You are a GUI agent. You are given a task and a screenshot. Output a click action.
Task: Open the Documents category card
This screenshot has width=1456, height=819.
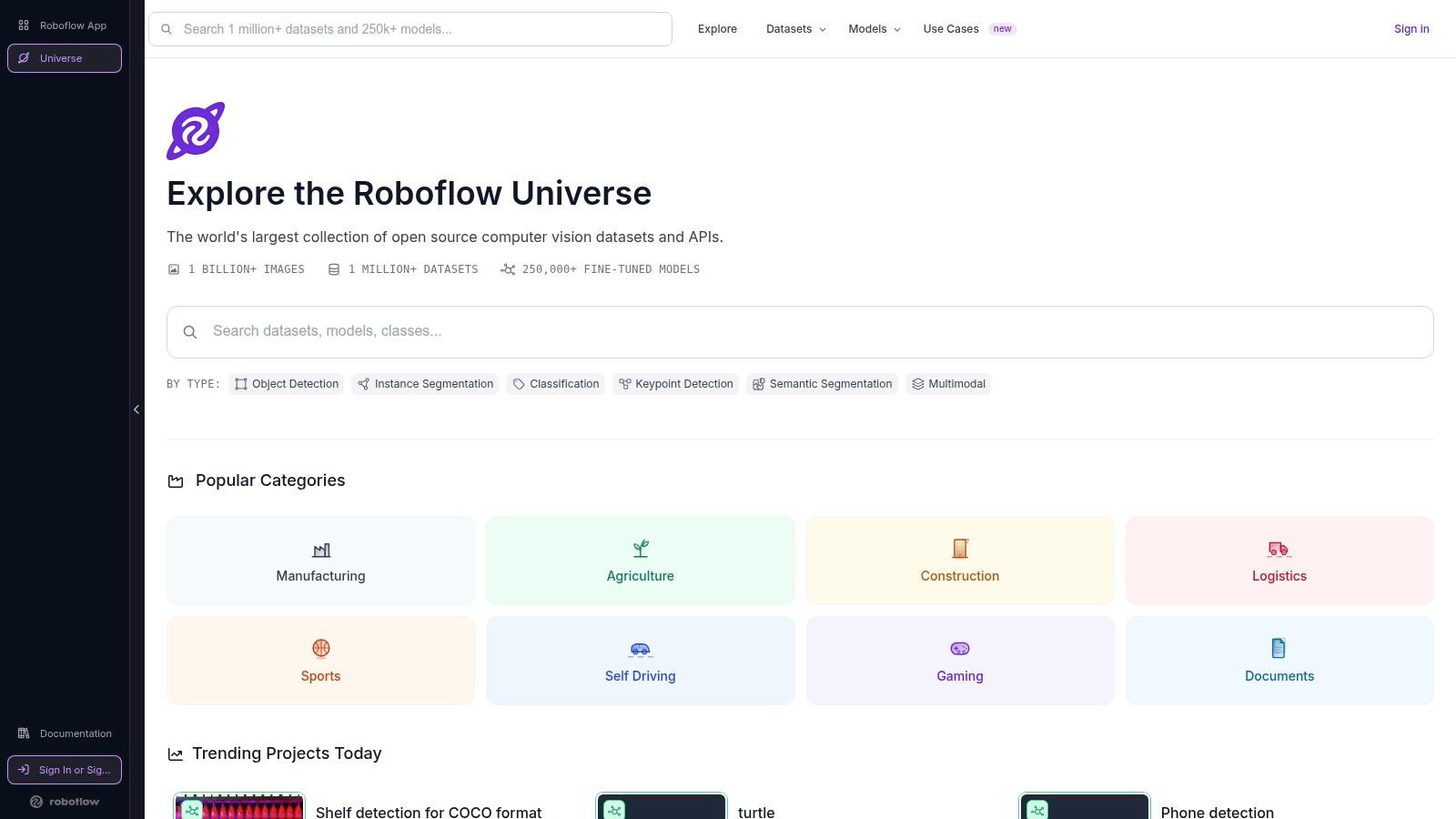(1279, 661)
